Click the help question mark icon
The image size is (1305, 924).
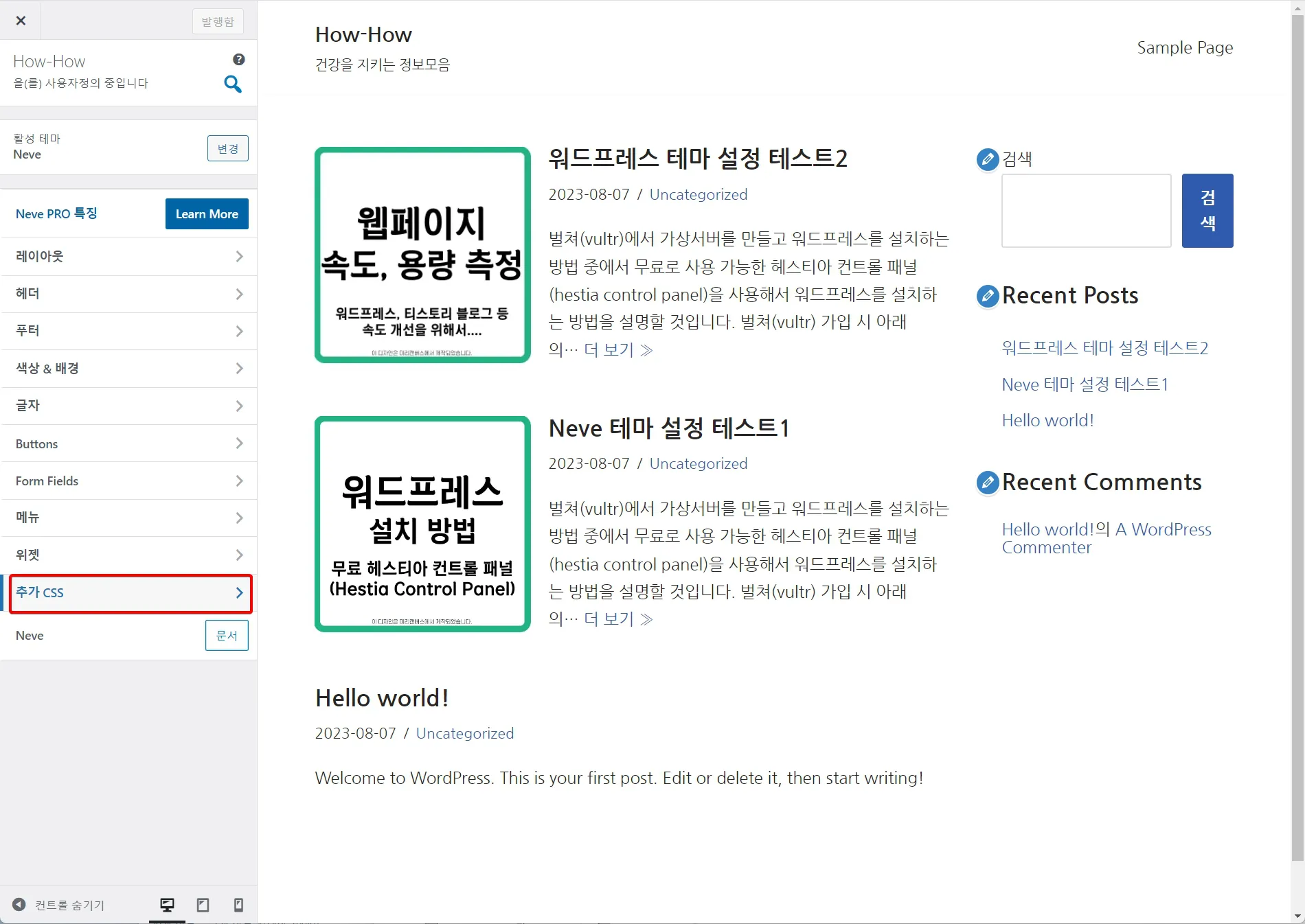[x=239, y=60]
